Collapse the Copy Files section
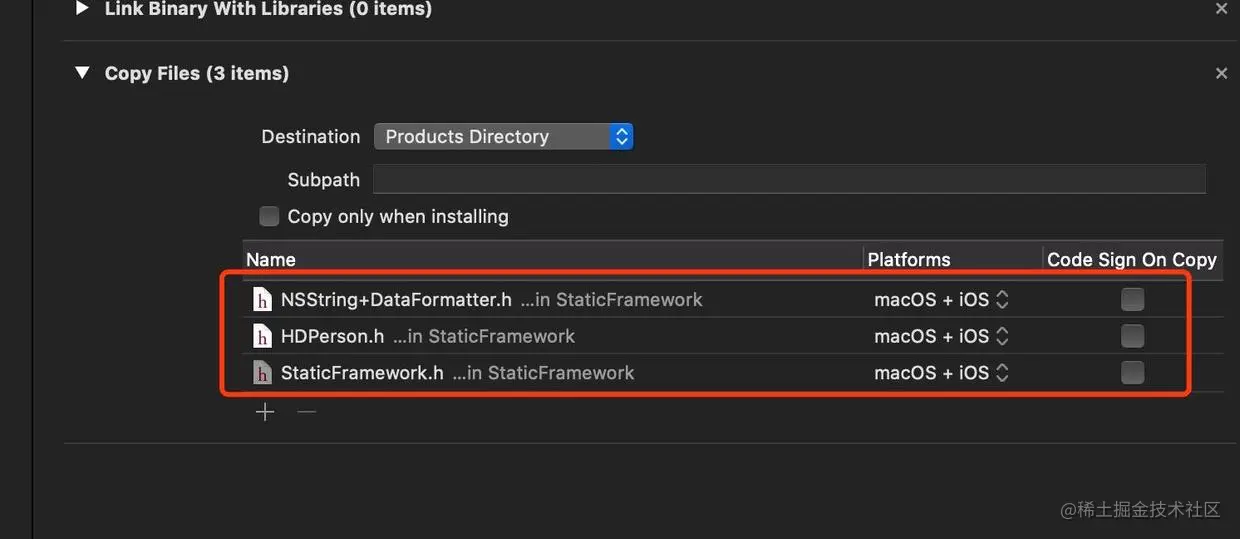The width and height of the screenshot is (1240, 539). (x=83, y=73)
